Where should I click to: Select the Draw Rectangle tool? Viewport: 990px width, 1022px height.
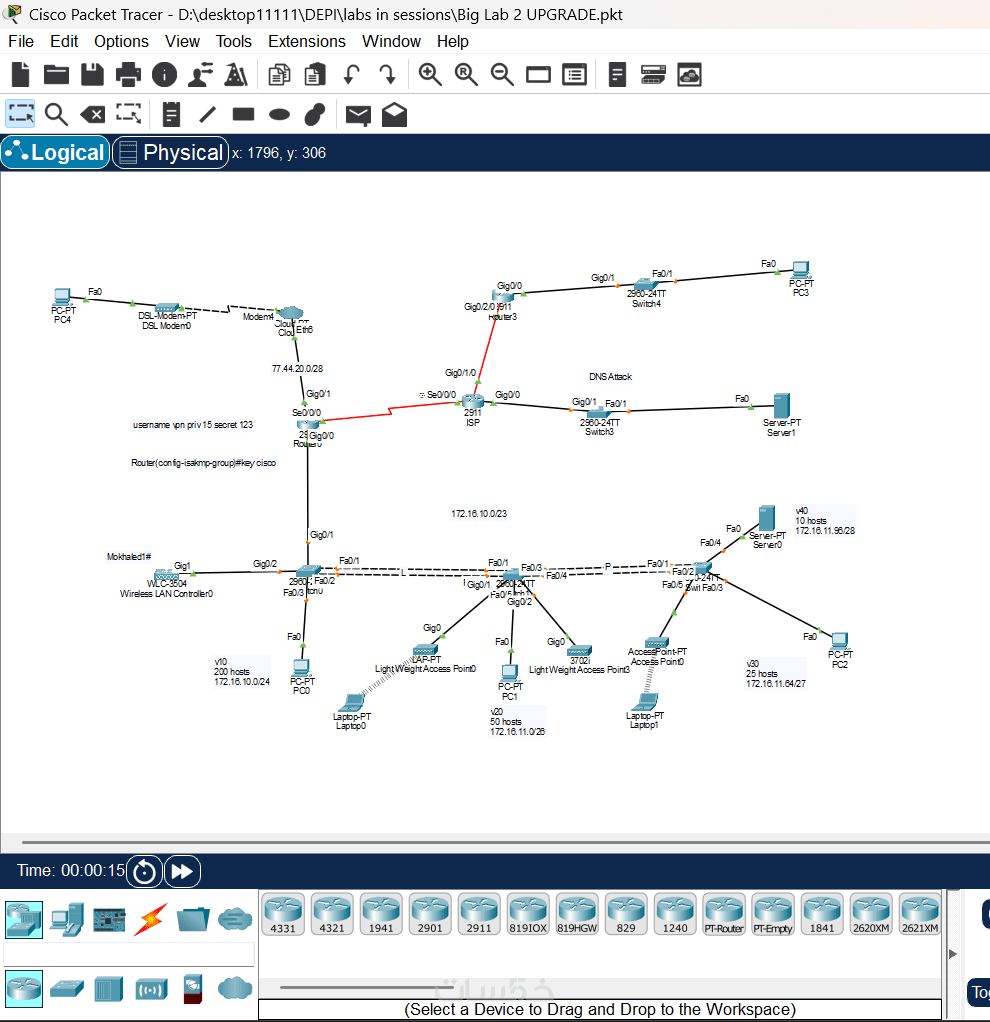(x=243, y=115)
